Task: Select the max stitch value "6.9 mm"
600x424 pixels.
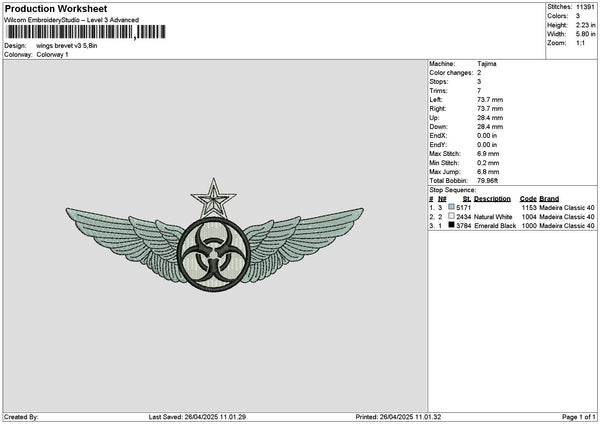Action: point(488,154)
